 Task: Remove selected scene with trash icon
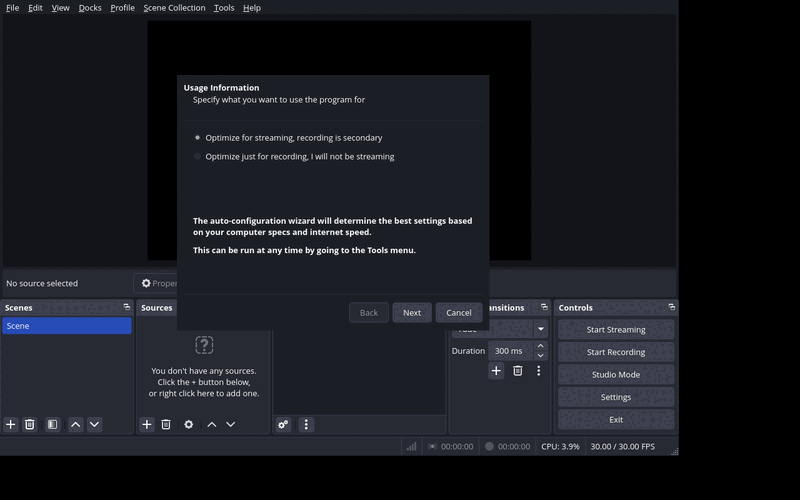pos(30,424)
